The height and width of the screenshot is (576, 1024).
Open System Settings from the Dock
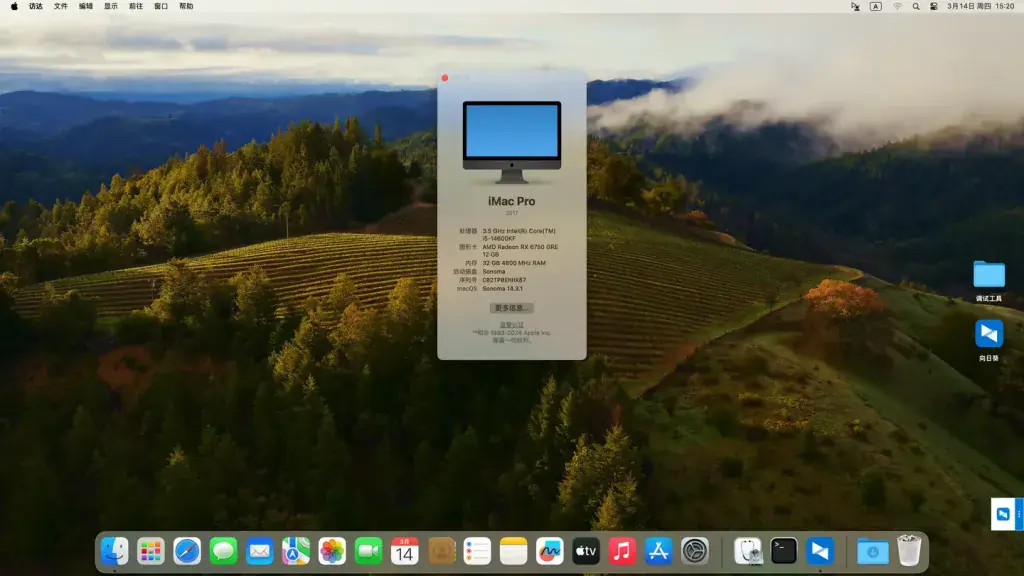click(x=695, y=551)
